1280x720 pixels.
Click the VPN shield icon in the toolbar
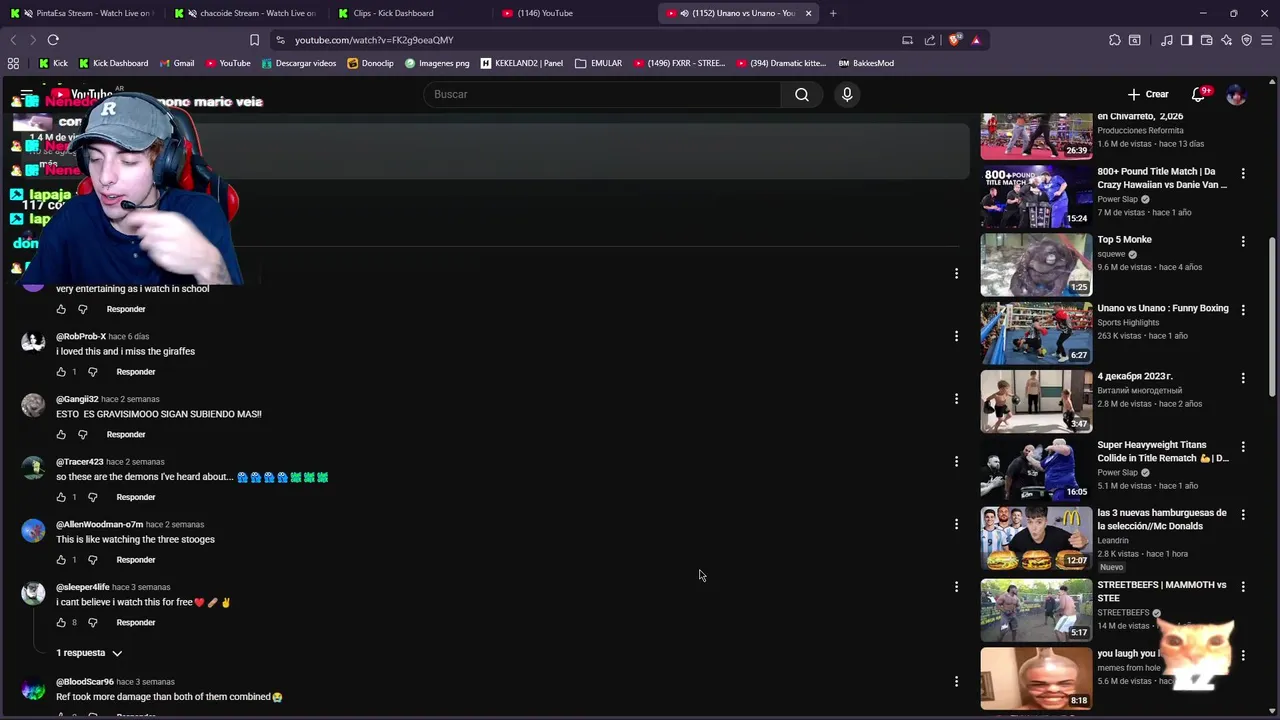point(1247,40)
